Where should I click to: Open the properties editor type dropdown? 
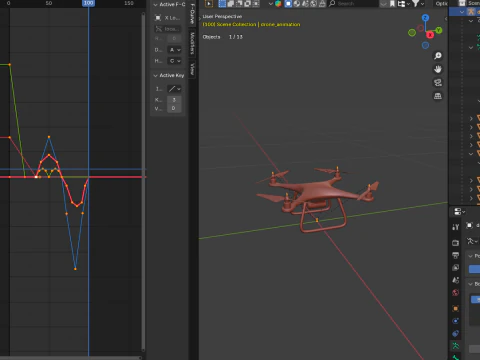460,212
